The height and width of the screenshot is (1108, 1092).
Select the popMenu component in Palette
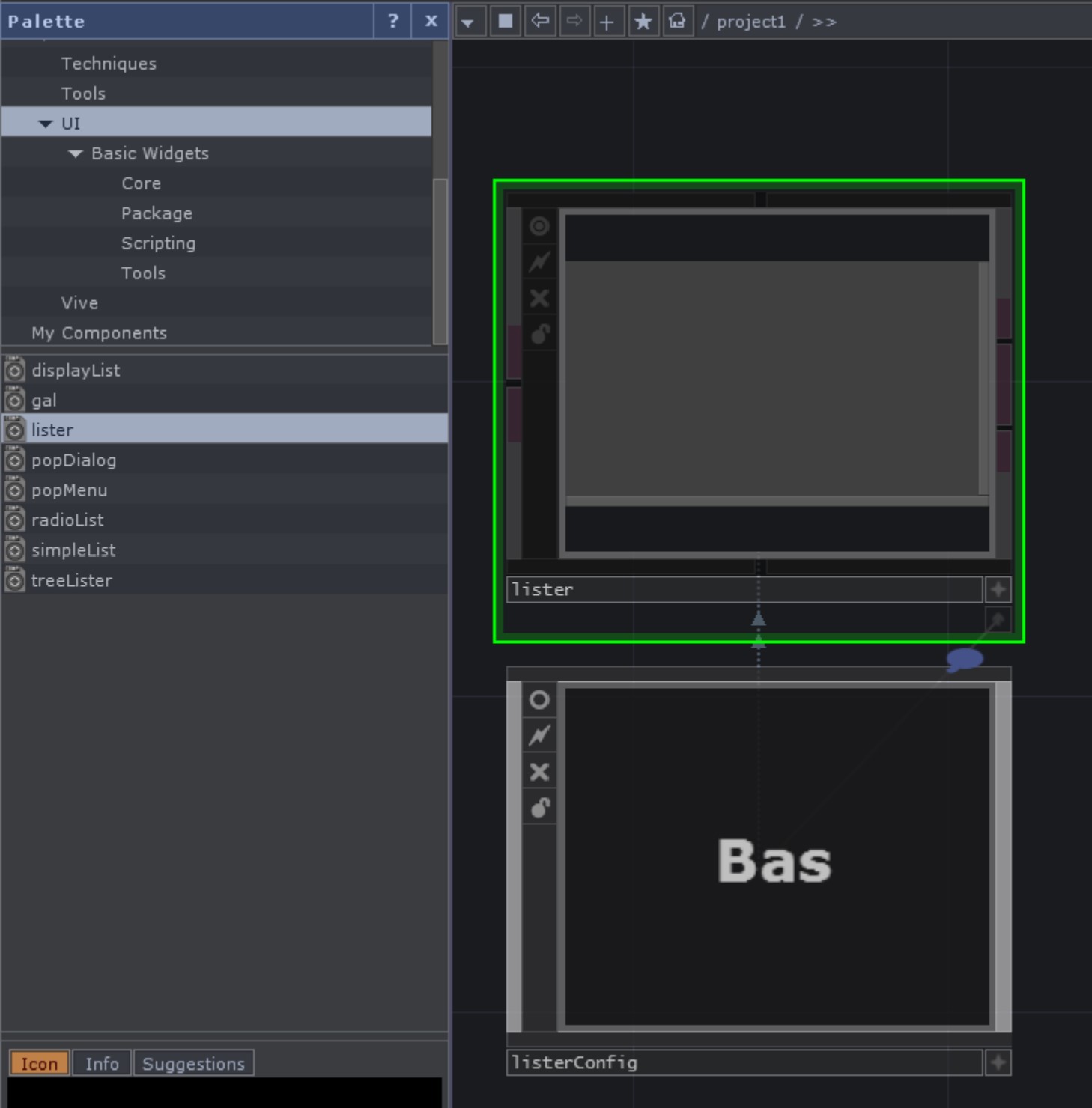pos(70,490)
